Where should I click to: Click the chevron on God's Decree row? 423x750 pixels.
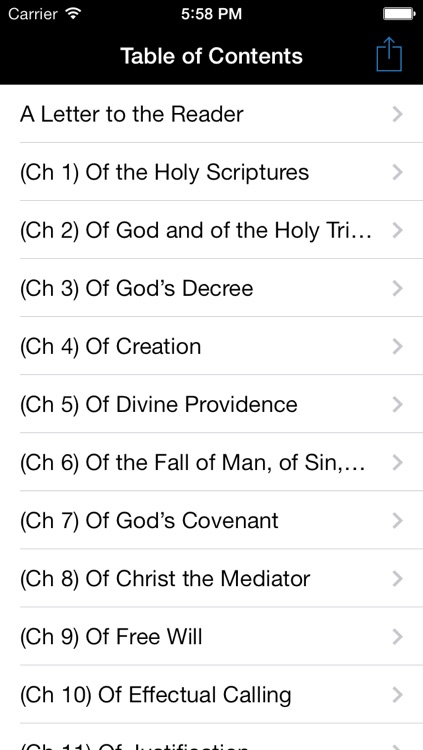(x=397, y=288)
